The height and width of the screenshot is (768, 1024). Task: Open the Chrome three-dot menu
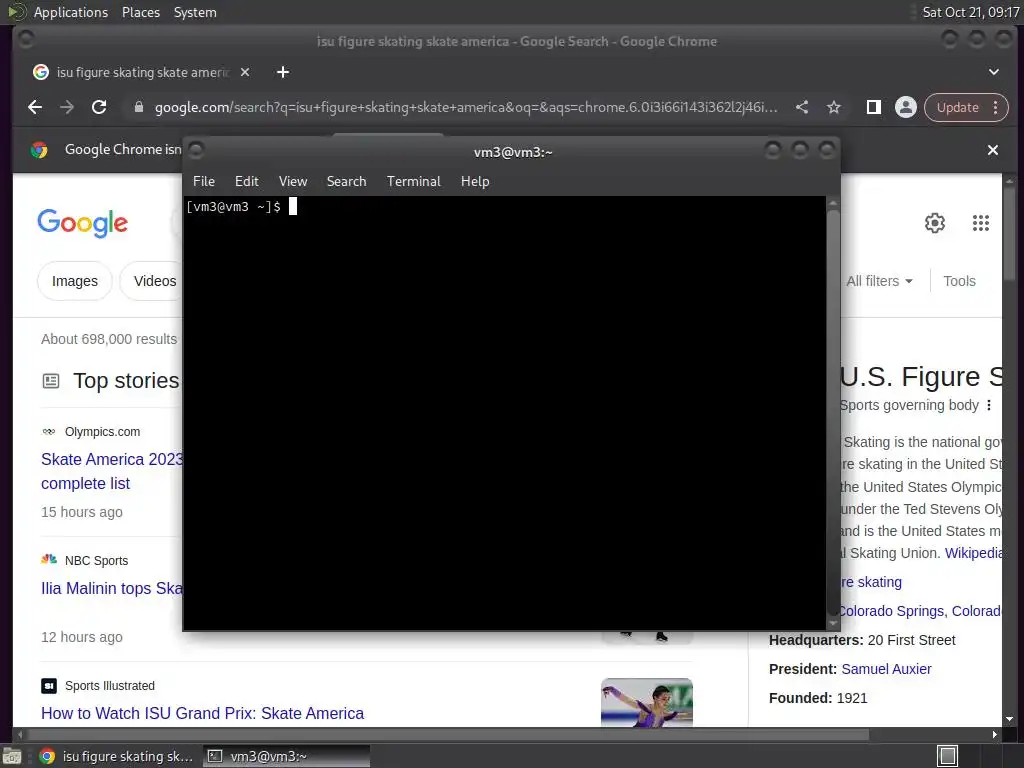996,107
